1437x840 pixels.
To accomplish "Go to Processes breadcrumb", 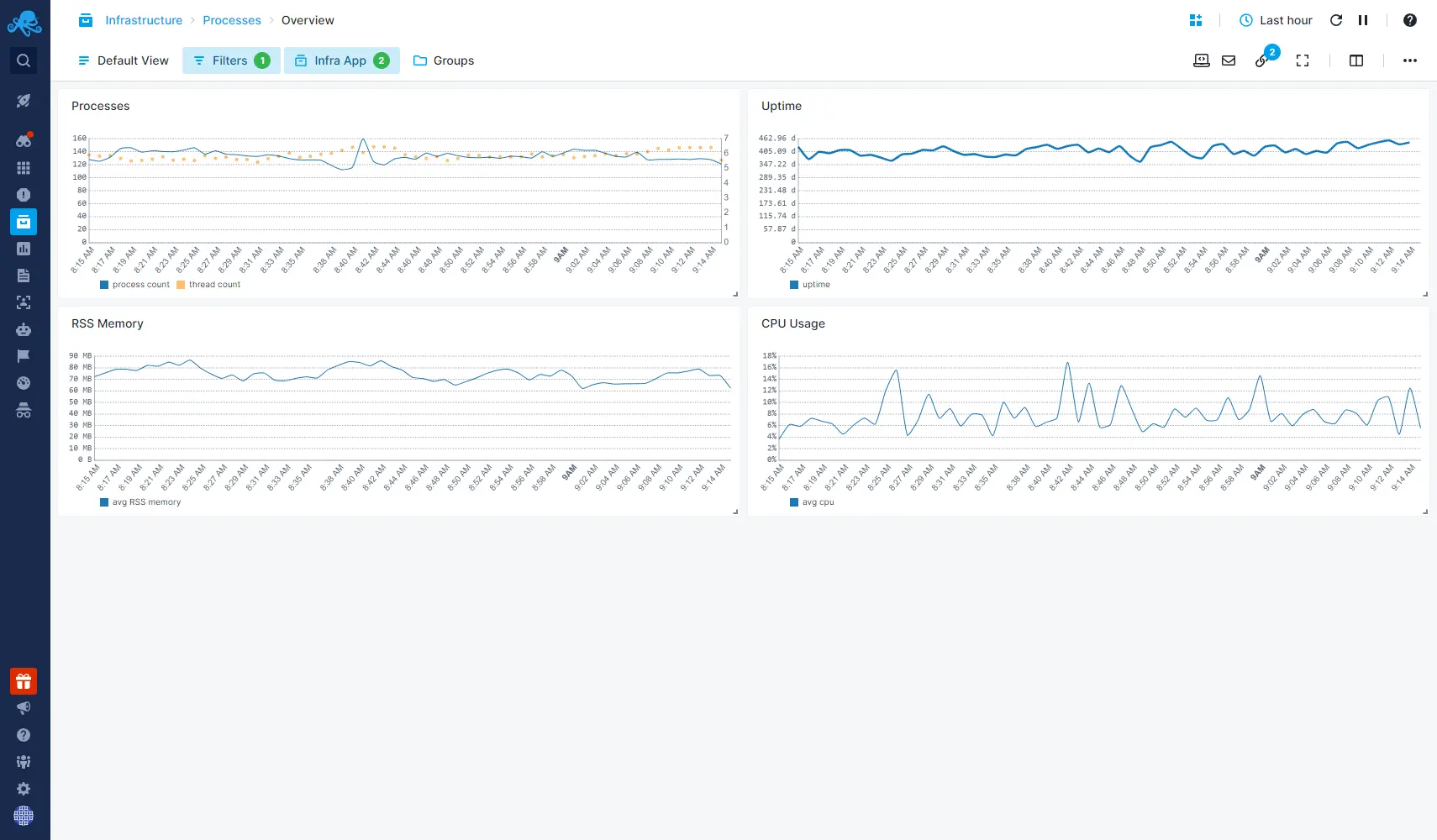I will pyautogui.click(x=232, y=20).
